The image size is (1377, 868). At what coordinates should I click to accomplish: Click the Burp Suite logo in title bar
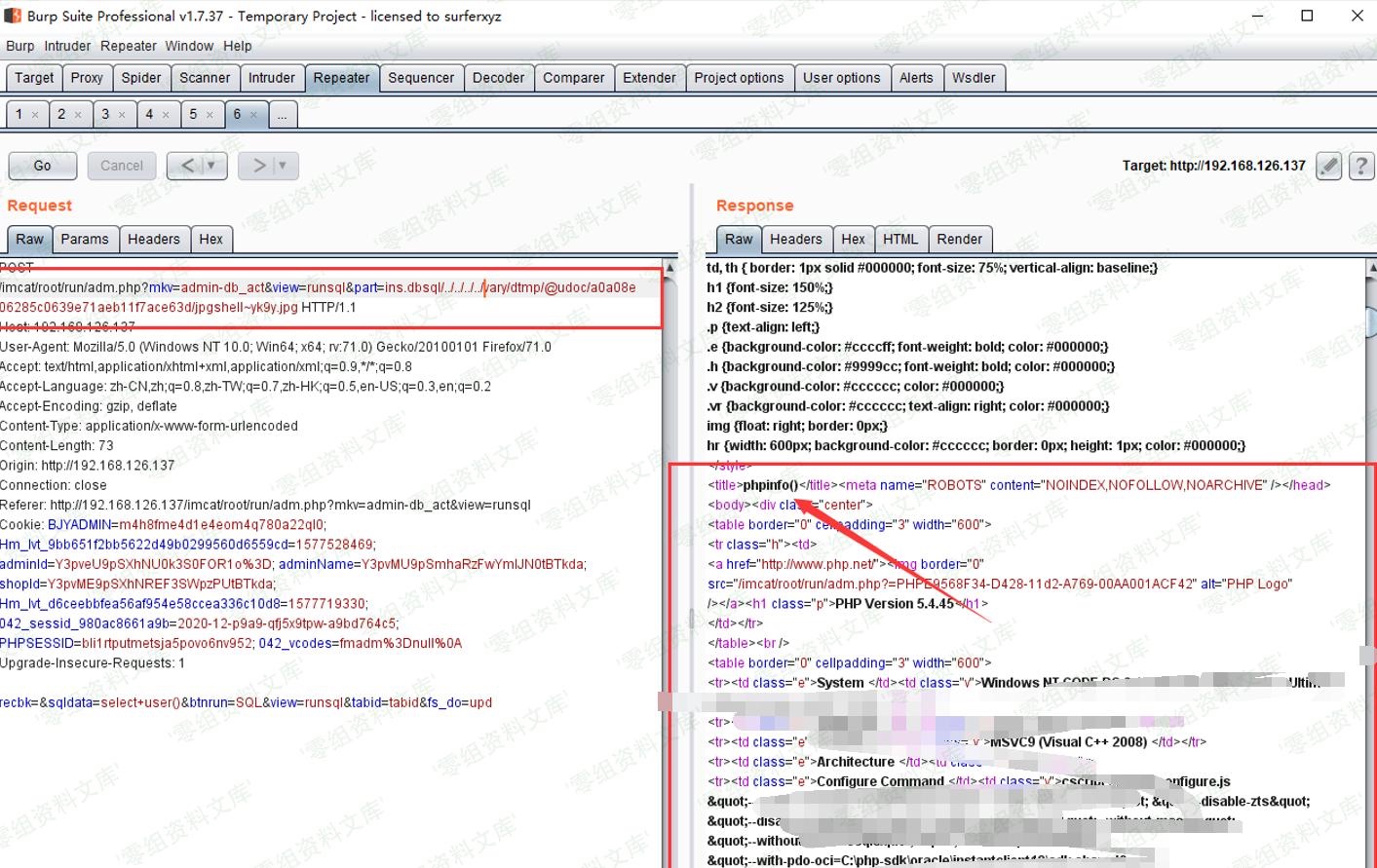pyautogui.click(x=13, y=16)
